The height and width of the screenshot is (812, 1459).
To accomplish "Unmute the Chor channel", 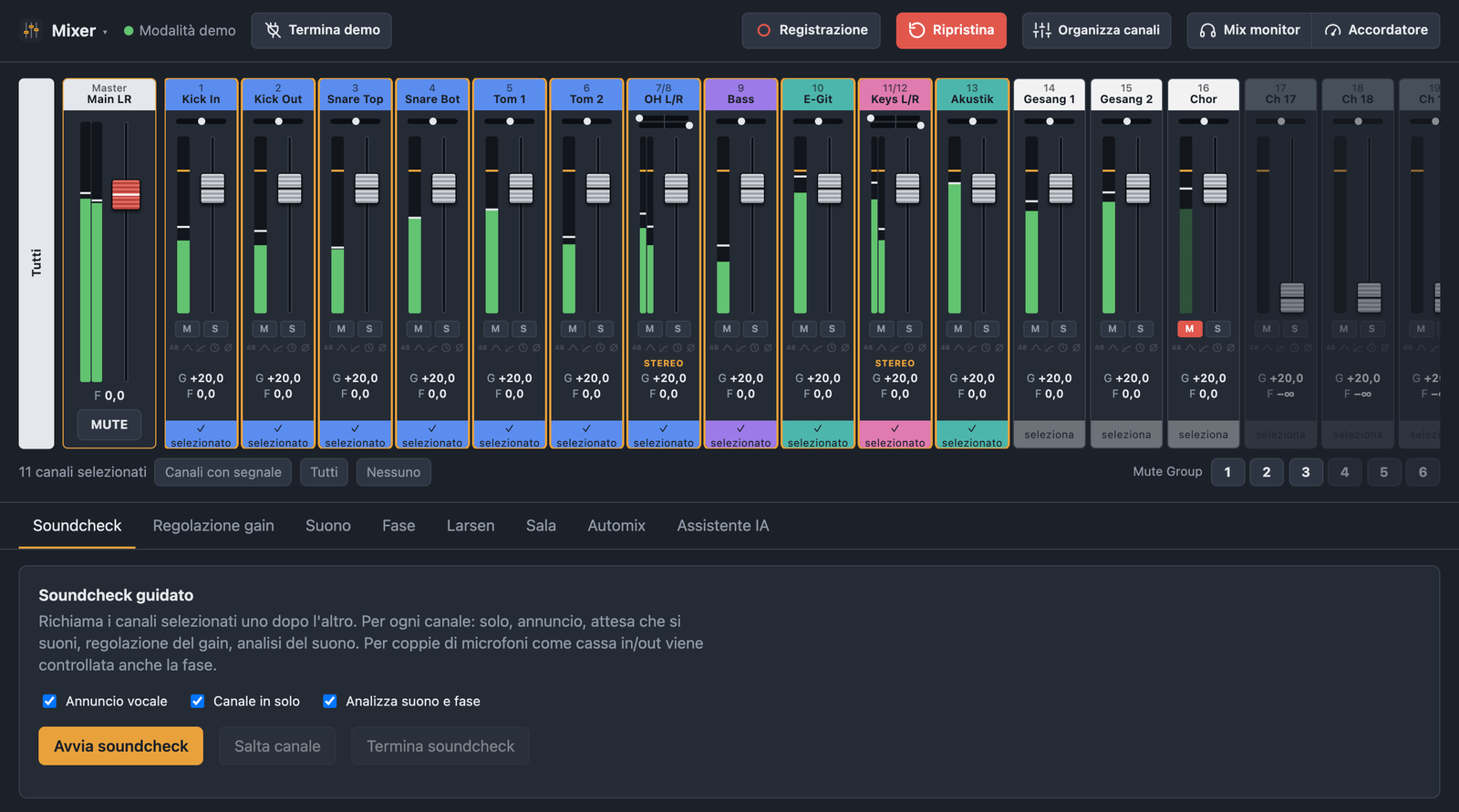I will coord(1189,329).
